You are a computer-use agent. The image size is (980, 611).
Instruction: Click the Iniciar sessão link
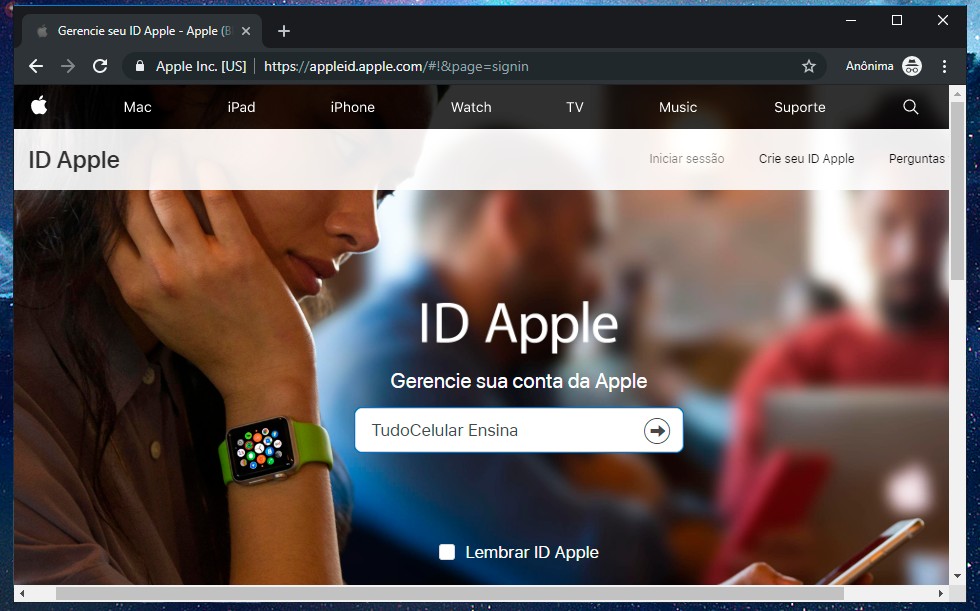[686, 159]
